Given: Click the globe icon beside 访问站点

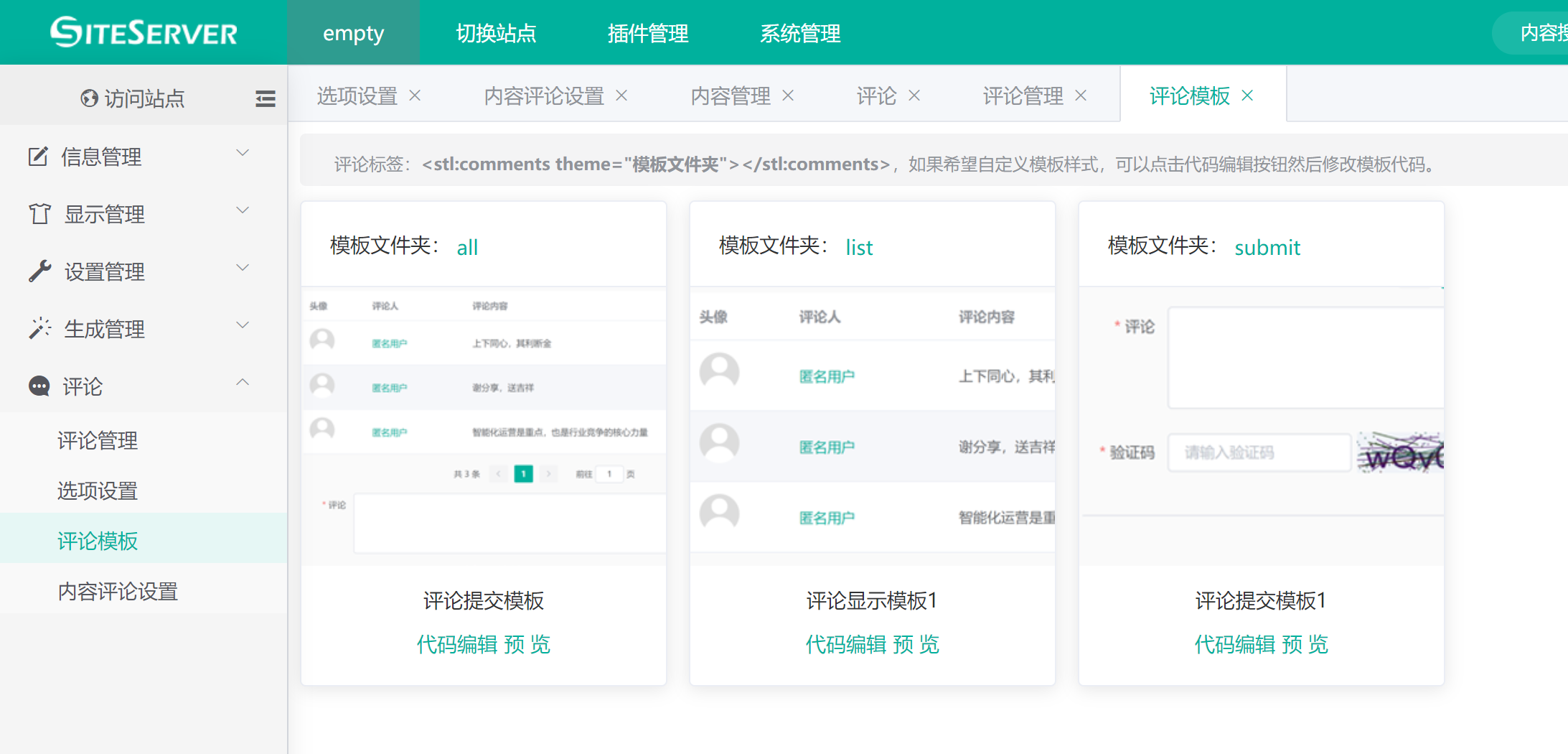Looking at the screenshot, I should [x=89, y=98].
